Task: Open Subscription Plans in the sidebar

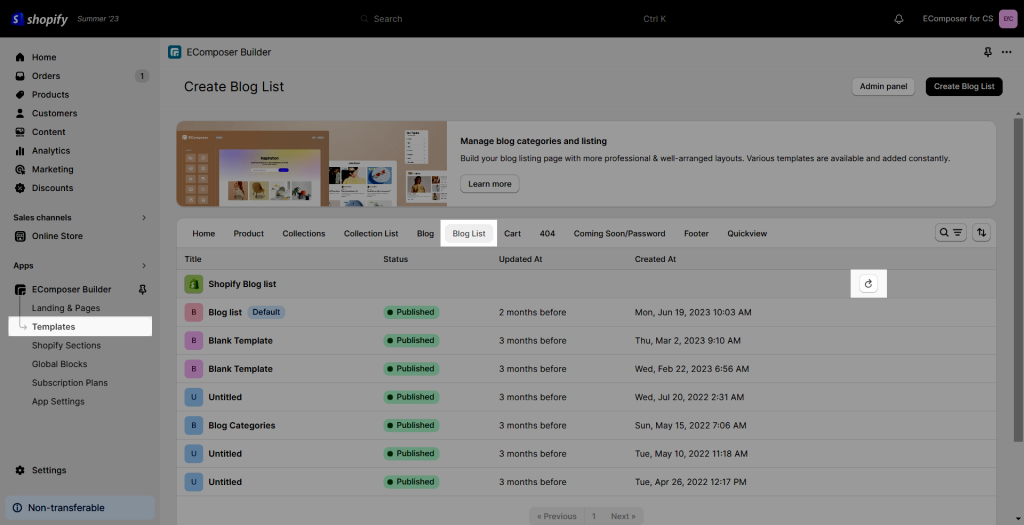Action: click(x=70, y=383)
